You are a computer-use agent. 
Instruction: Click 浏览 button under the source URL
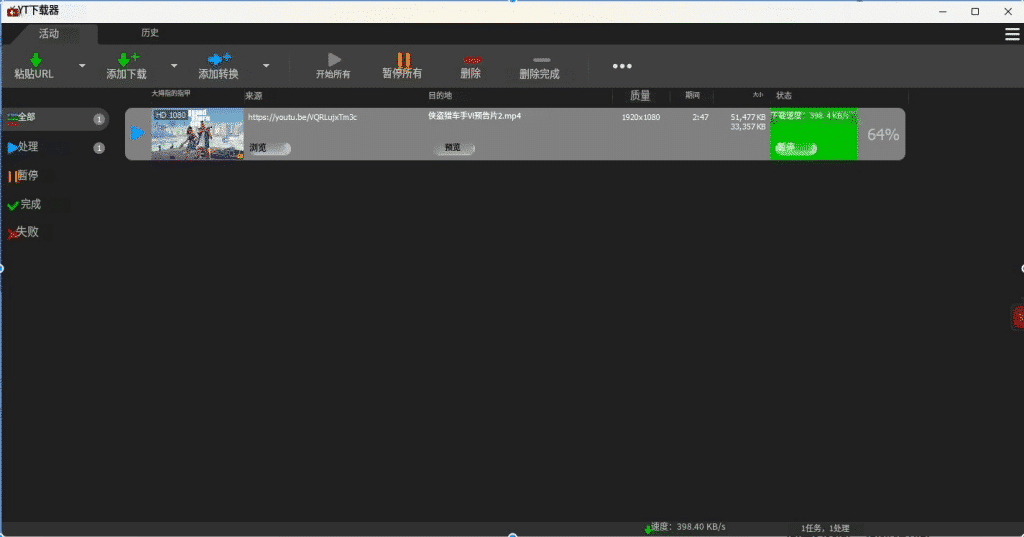coord(268,148)
